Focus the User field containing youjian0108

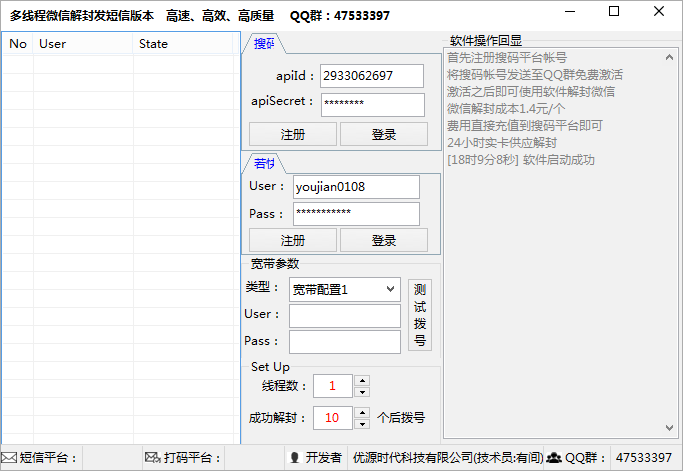pos(356,187)
